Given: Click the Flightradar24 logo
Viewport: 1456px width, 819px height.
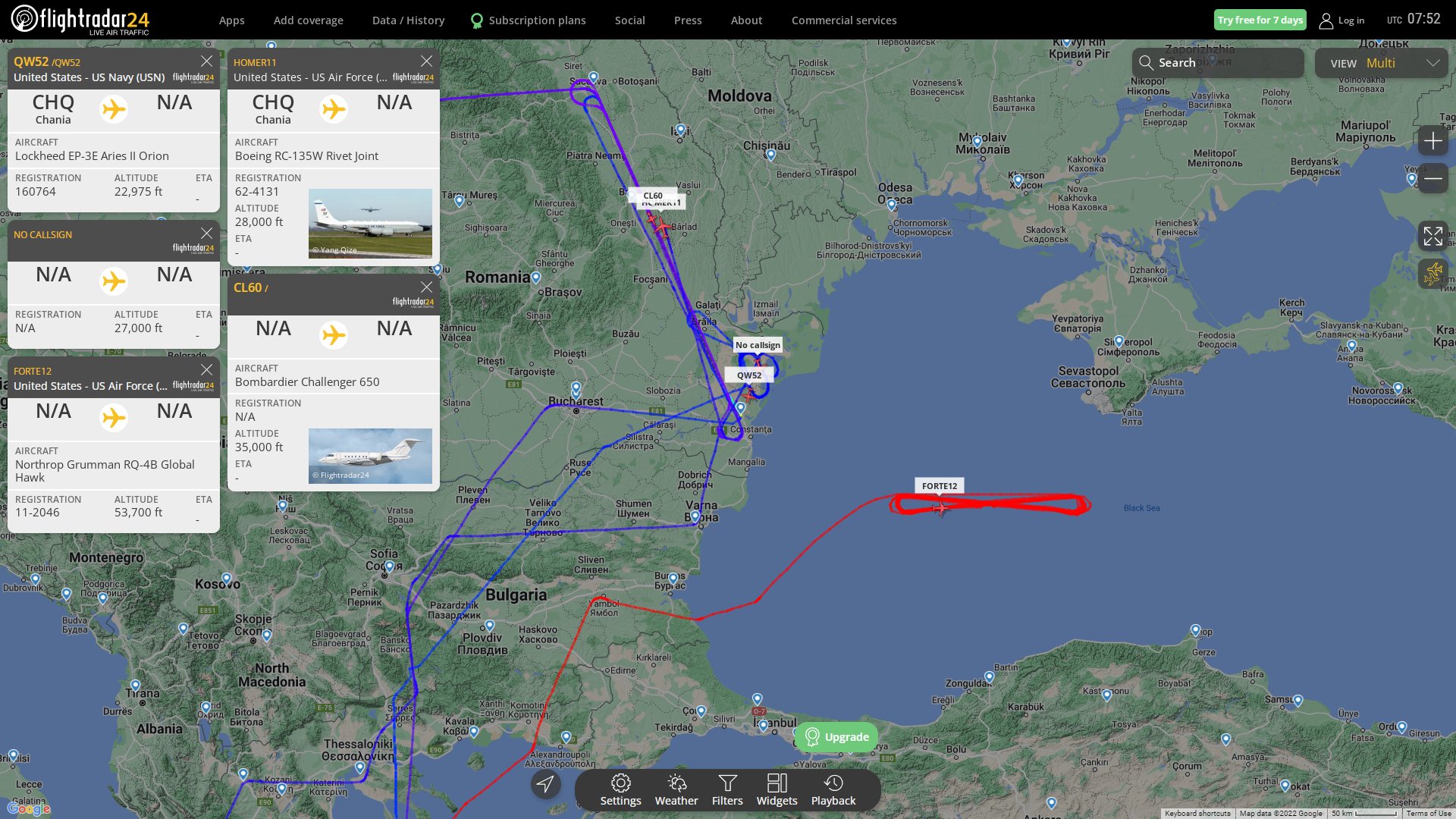Looking at the screenshot, I should tap(80, 20).
